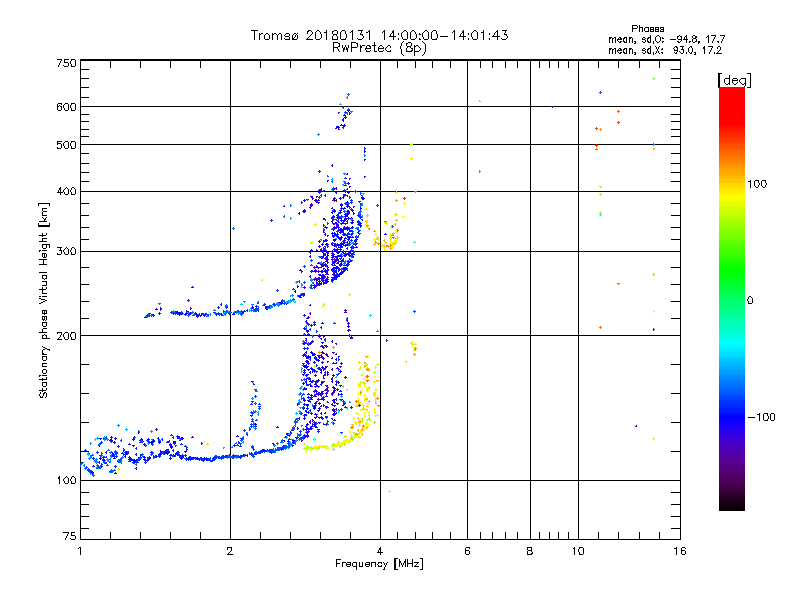800x600 pixels.
Task: Click the y-axis tick label '100'
Action: 66,480
